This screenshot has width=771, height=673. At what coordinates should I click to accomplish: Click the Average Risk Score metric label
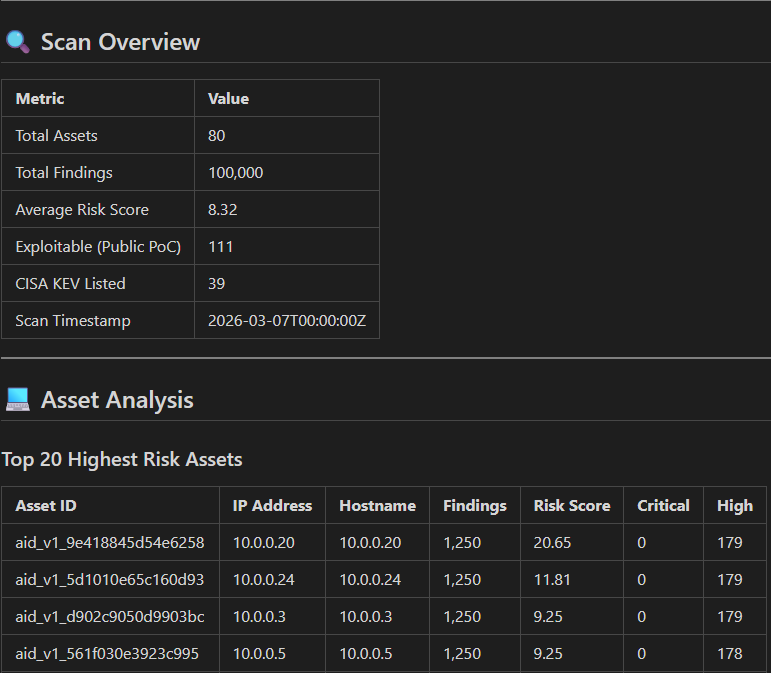(x=82, y=209)
